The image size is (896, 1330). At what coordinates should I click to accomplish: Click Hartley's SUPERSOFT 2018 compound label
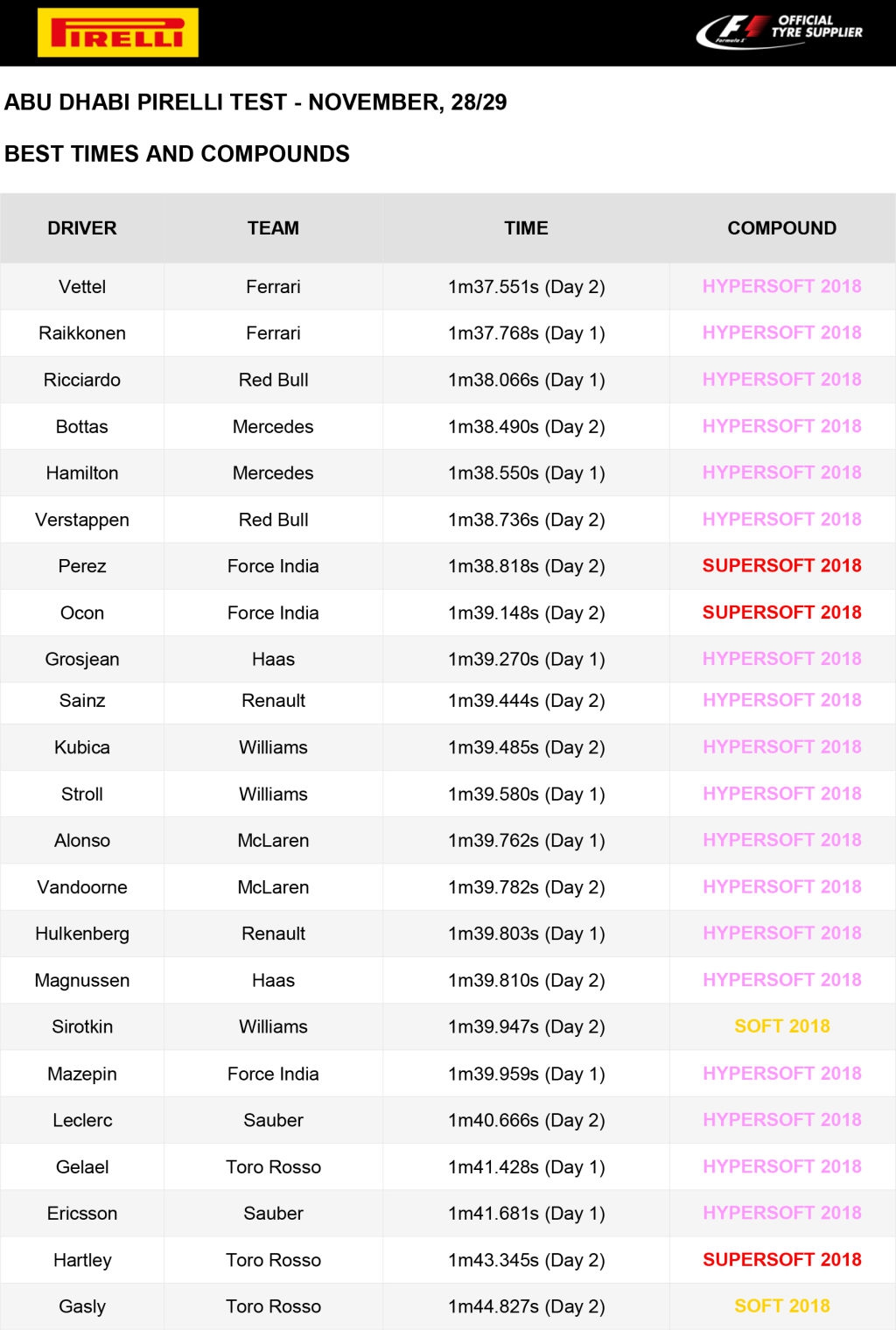click(781, 1260)
